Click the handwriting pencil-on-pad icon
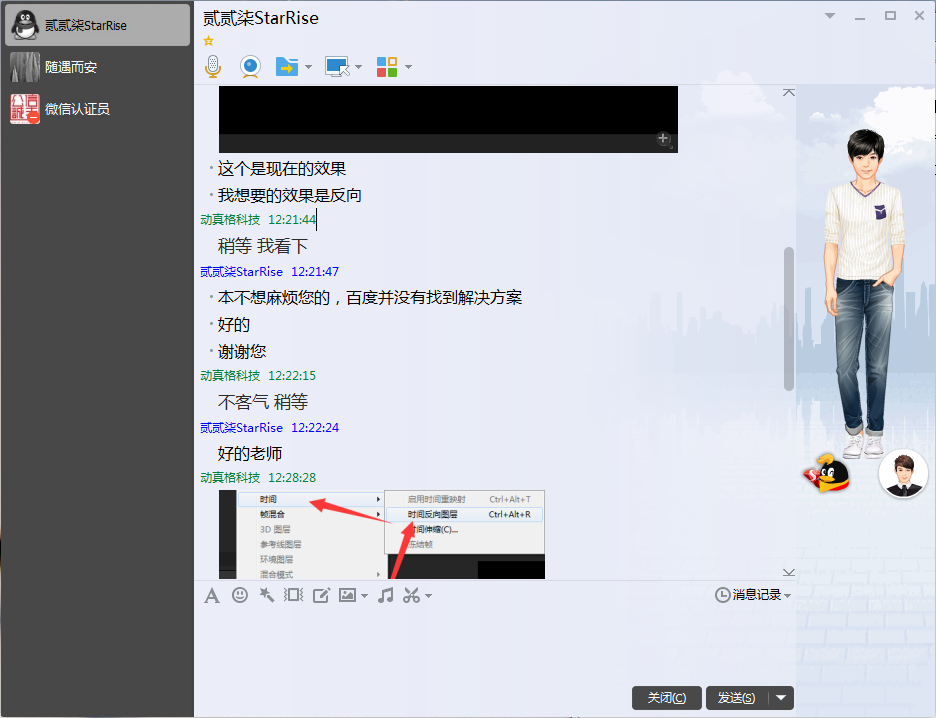The width and height of the screenshot is (936, 718). pyautogui.click(x=321, y=595)
